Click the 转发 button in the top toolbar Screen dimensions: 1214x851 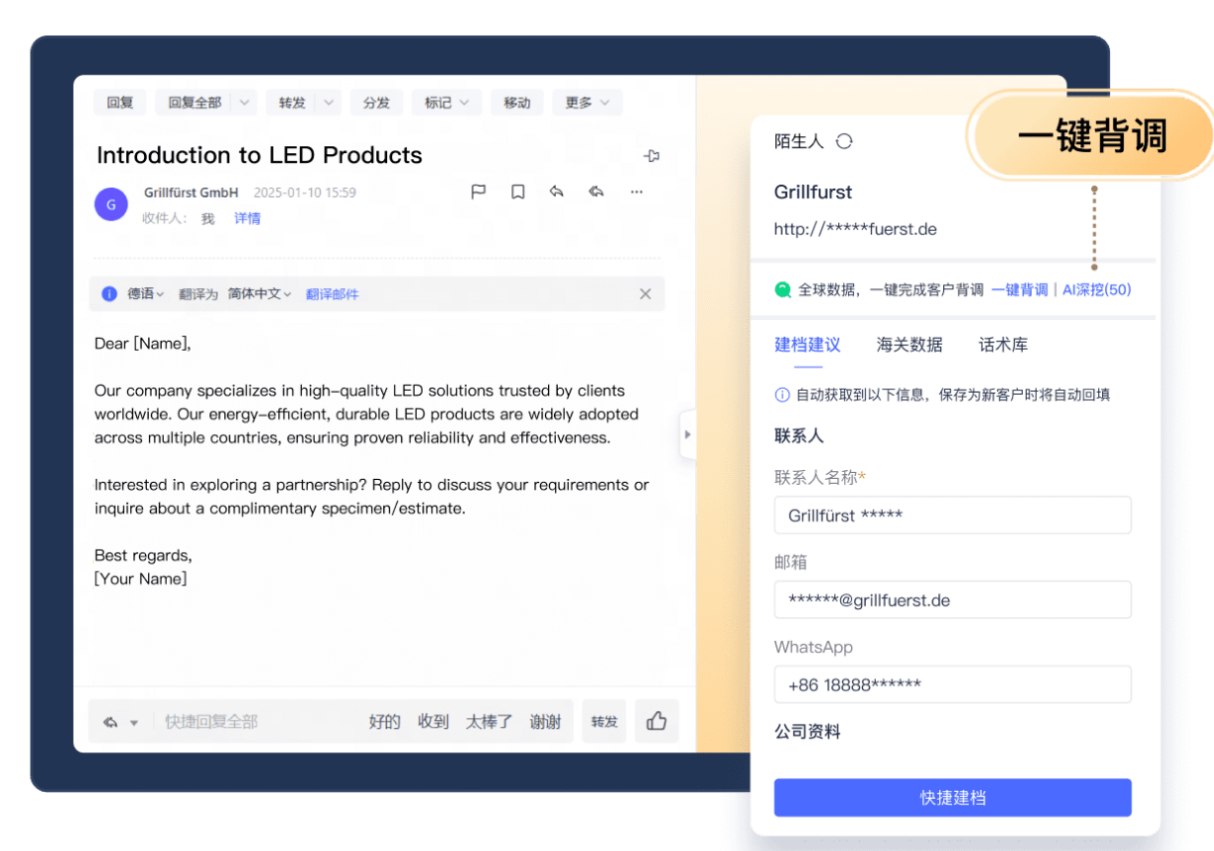pyautogui.click(x=292, y=102)
